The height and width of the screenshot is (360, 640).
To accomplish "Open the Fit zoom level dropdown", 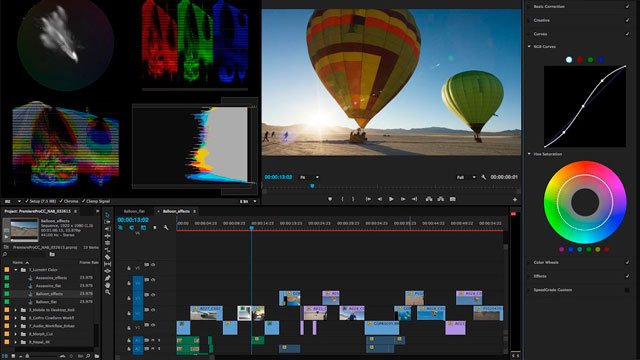I will (x=309, y=177).
